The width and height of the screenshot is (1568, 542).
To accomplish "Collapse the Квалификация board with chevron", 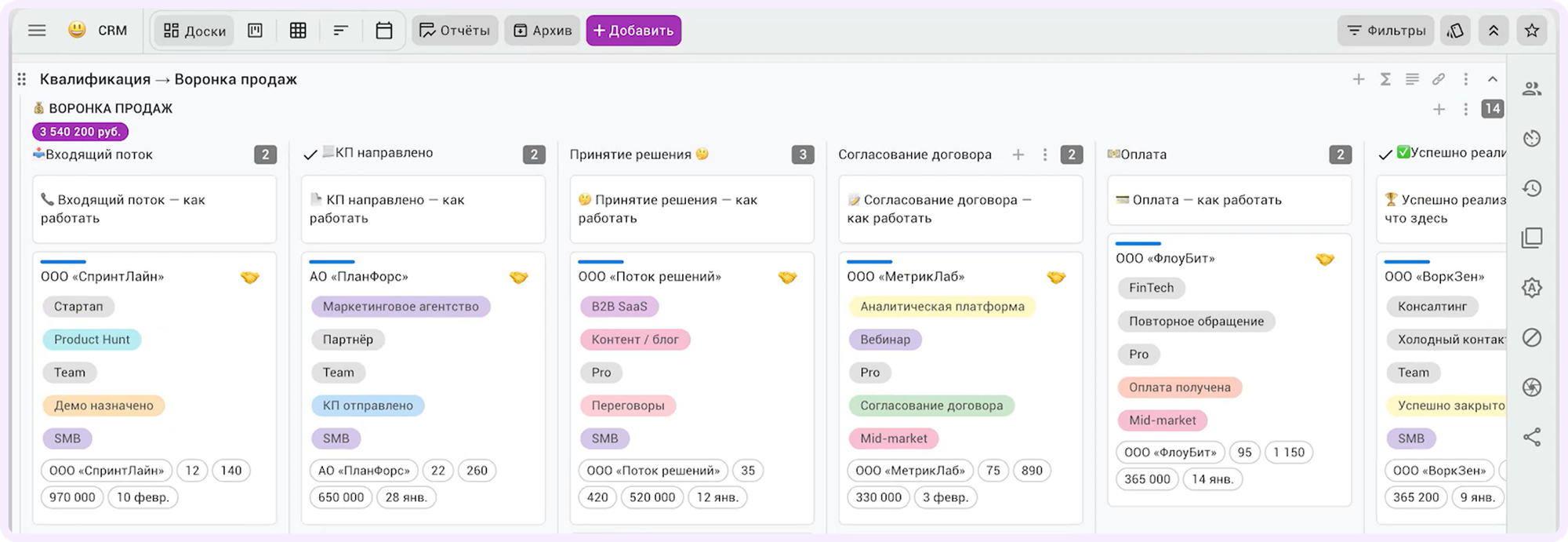I will coord(1493,79).
